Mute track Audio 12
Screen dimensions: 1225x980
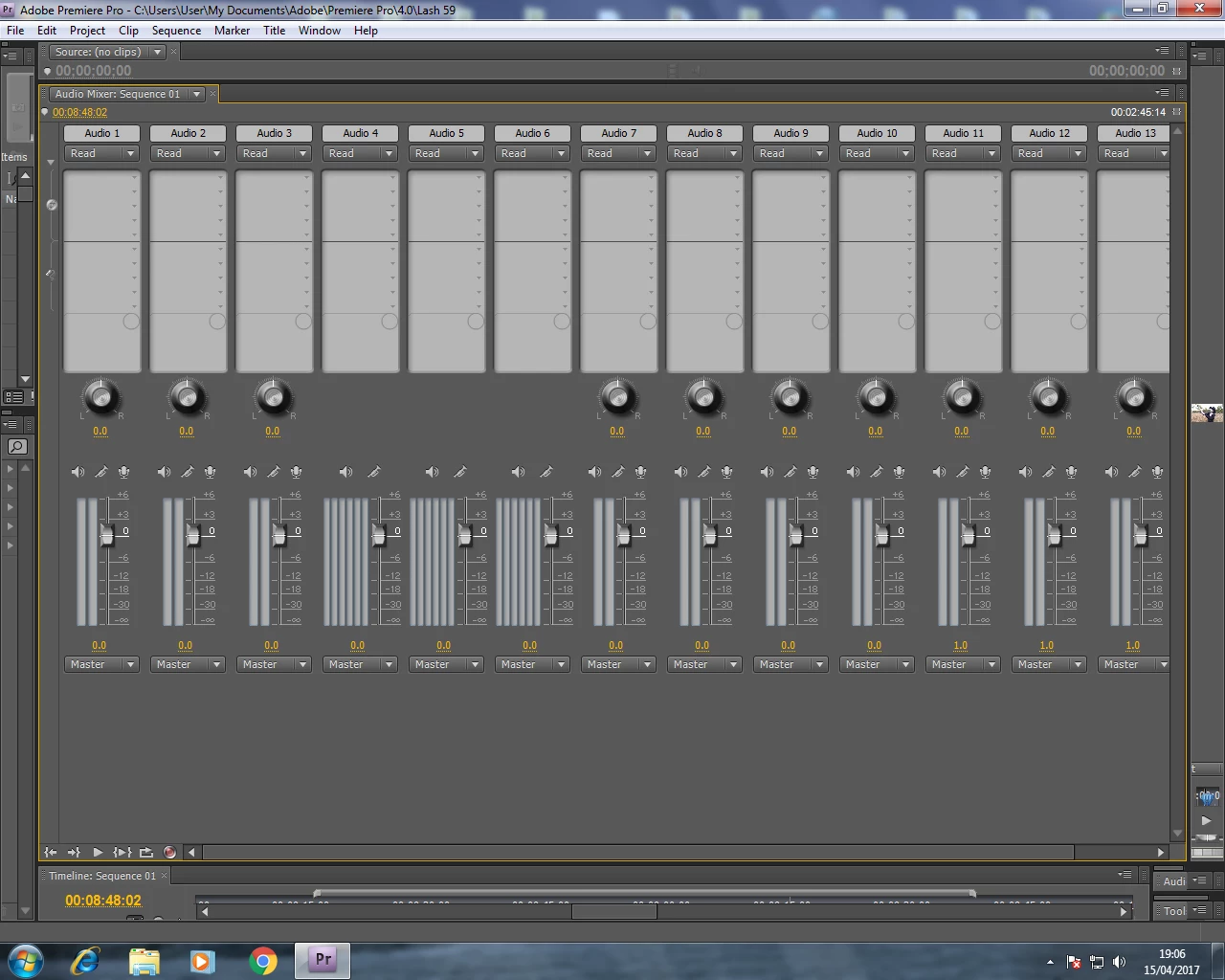pos(1025,472)
